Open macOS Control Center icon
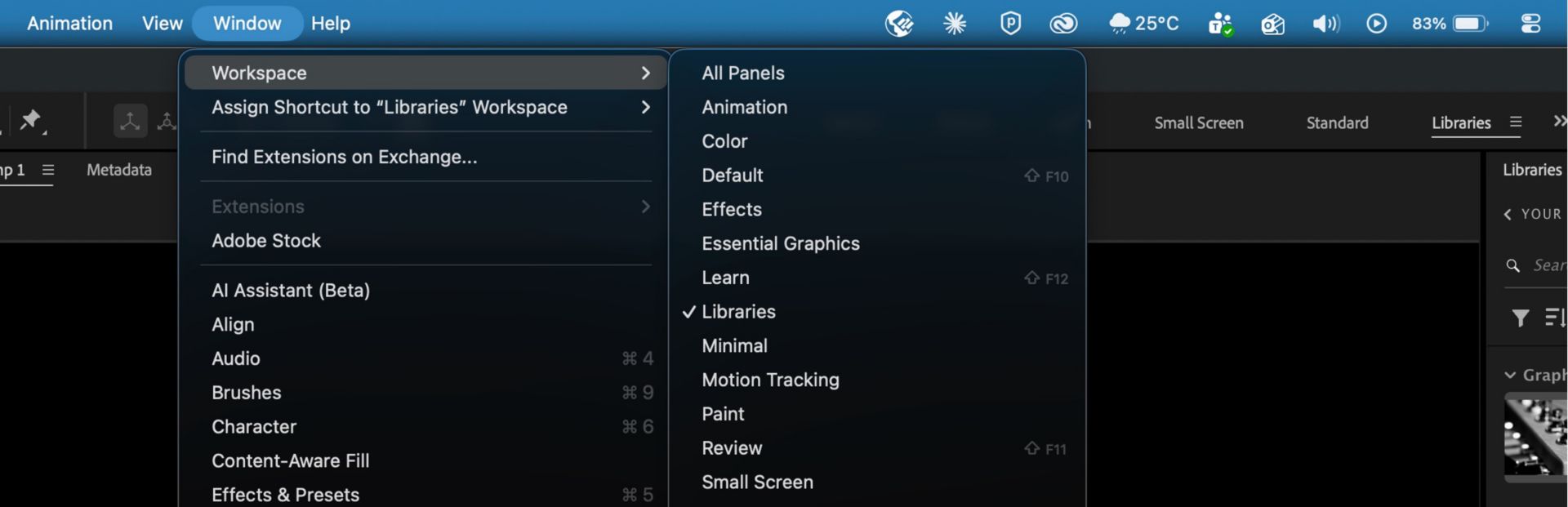 1530,24
